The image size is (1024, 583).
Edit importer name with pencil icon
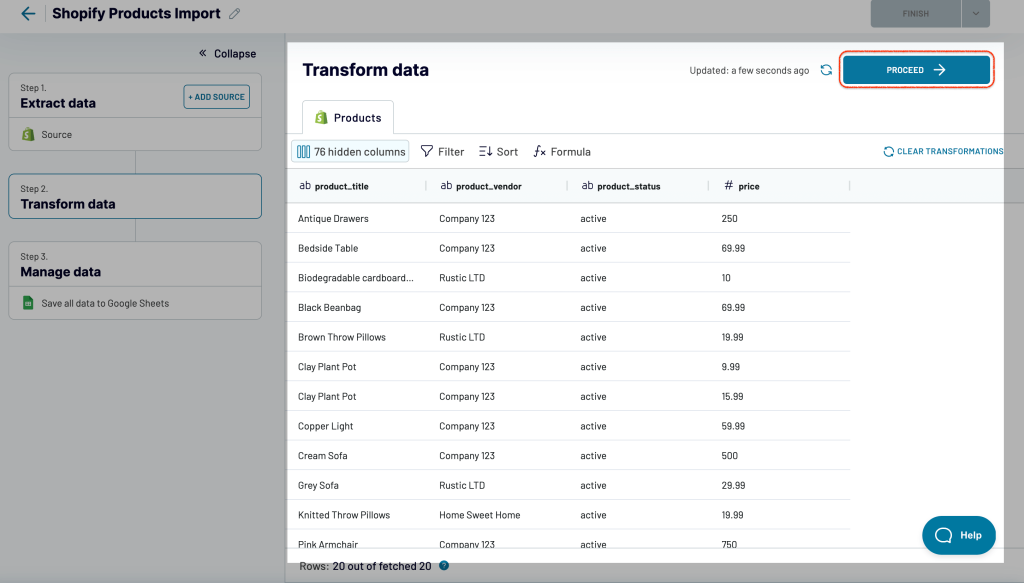(234, 14)
